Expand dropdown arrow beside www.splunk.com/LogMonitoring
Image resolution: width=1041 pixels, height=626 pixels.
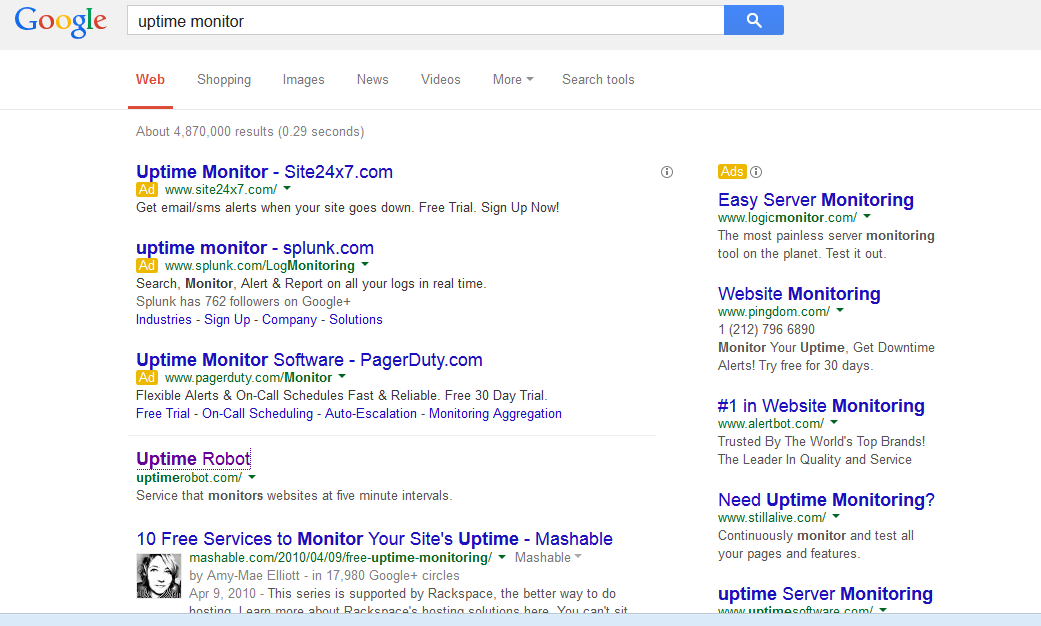pos(364,265)
